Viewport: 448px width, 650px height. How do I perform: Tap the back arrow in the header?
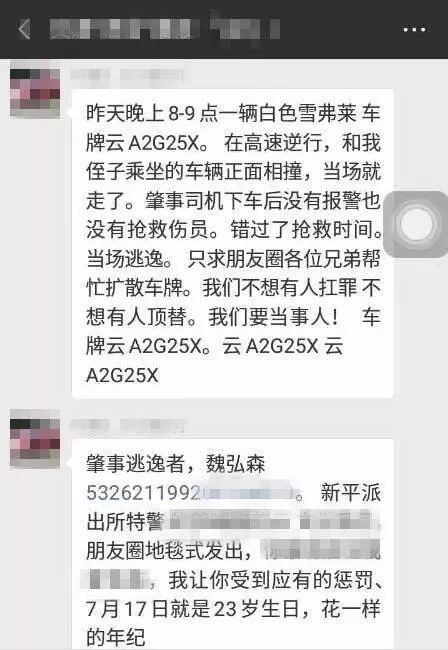(x=24, y=29)
